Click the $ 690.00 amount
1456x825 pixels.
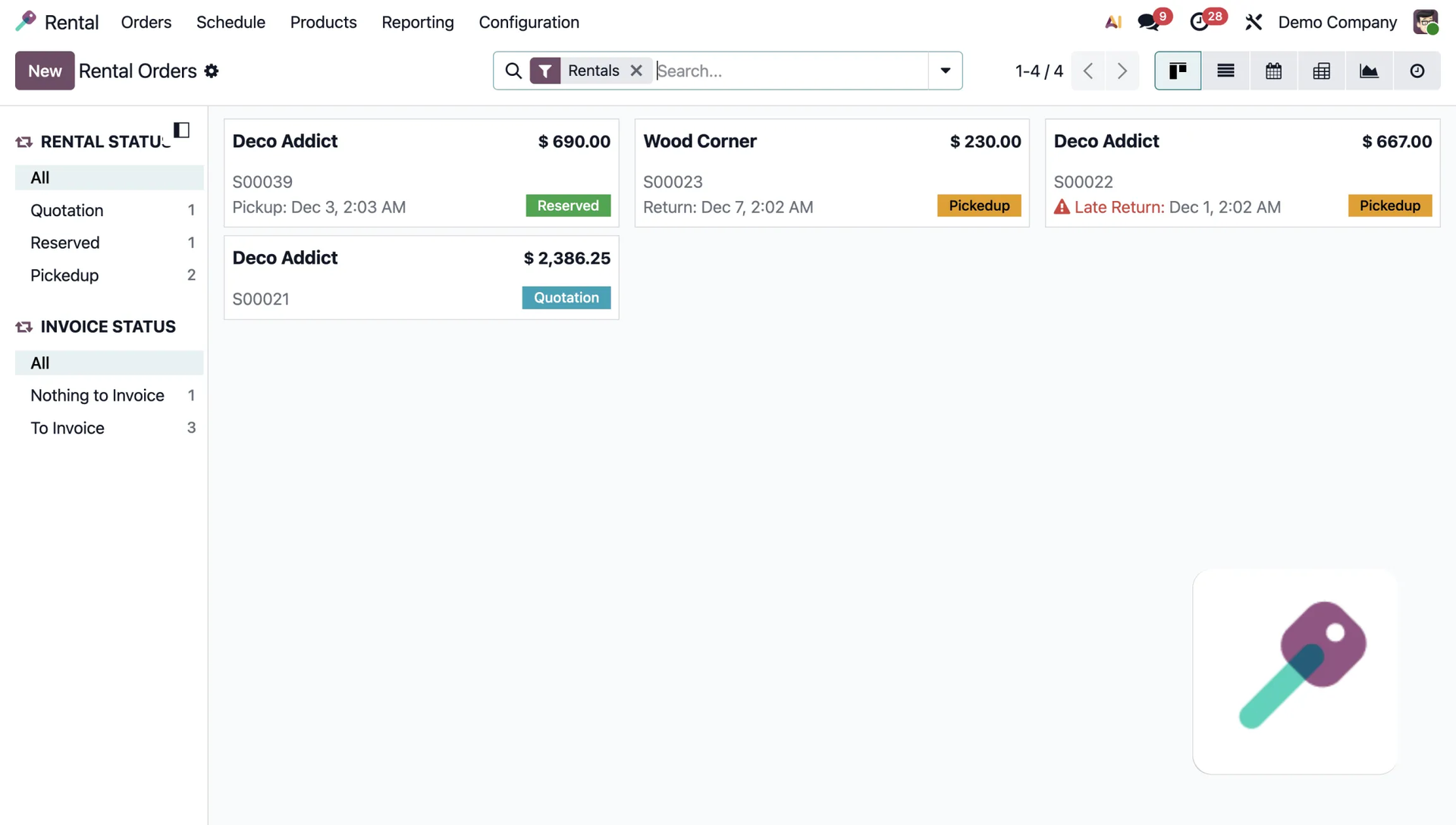tap(574, 141)
